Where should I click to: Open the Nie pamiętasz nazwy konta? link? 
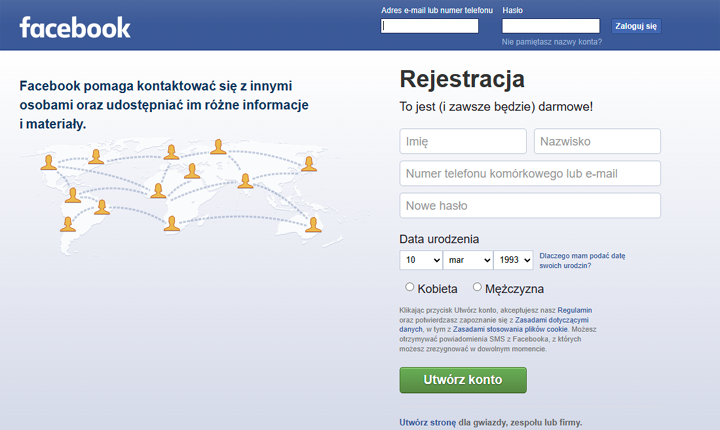551,42
